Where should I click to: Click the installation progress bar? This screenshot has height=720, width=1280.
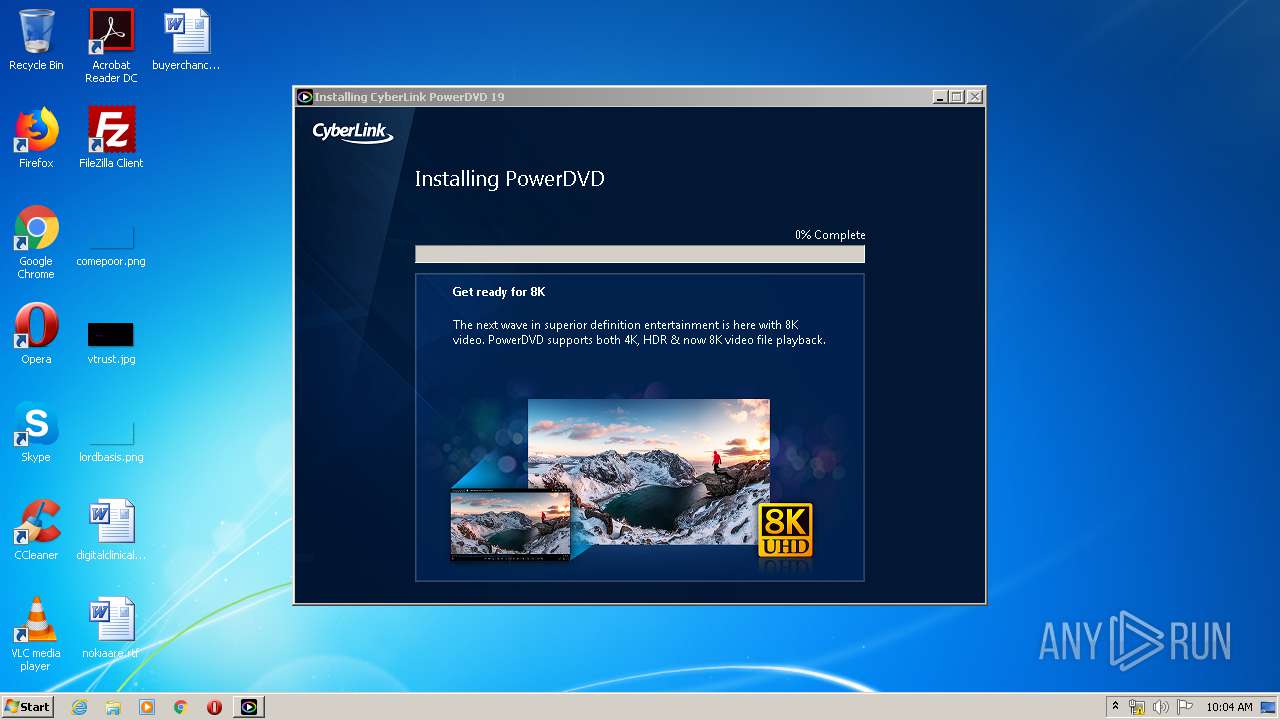pos(640,254)
